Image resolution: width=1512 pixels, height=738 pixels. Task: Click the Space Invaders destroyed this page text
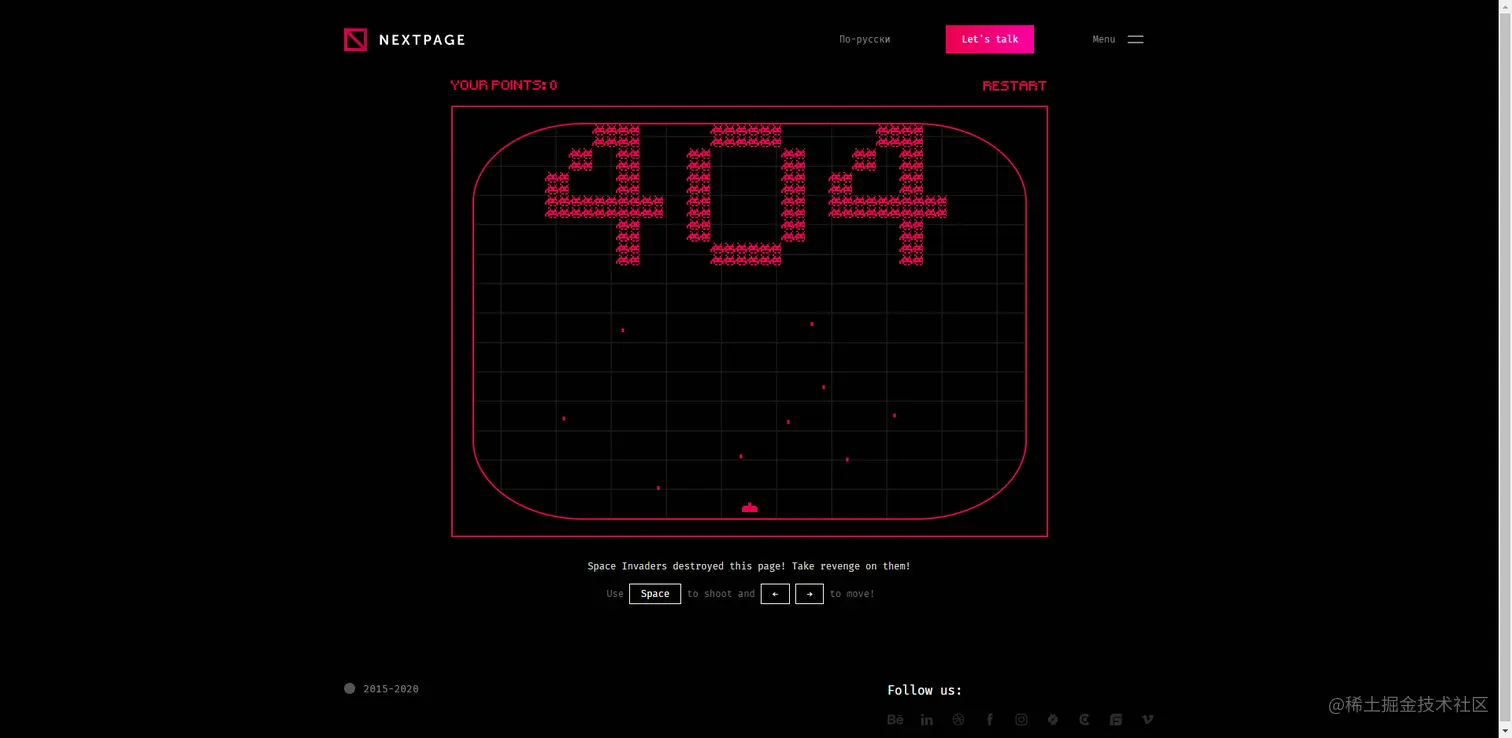(x=749, y=566)
